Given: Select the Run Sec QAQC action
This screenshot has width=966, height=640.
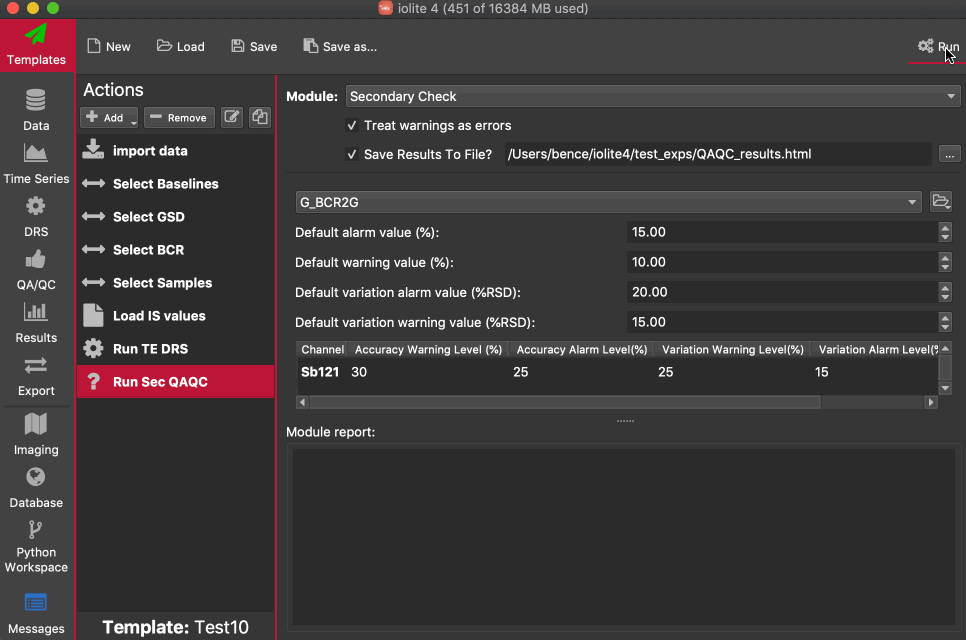Looking at the screenshot, I should click(160, 382).
